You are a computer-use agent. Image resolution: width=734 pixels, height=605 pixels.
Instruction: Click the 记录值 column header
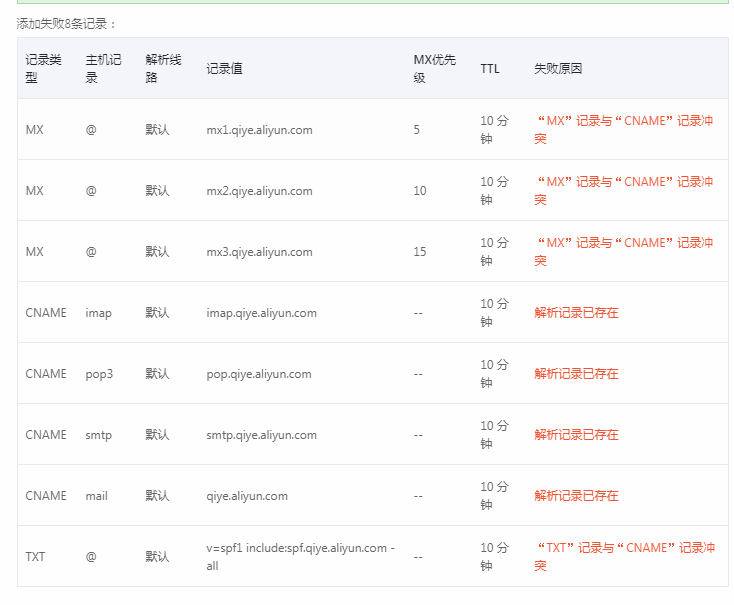(x=224, y=69)
